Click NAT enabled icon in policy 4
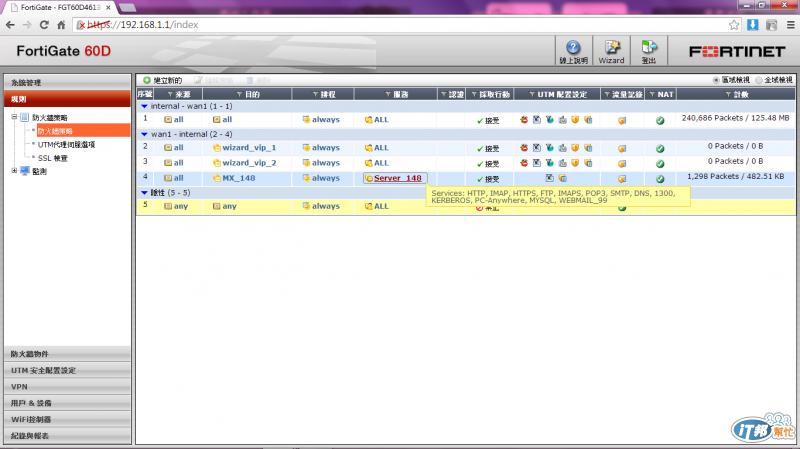Screen dimensions: 800x449 click(x=660, y=179)
